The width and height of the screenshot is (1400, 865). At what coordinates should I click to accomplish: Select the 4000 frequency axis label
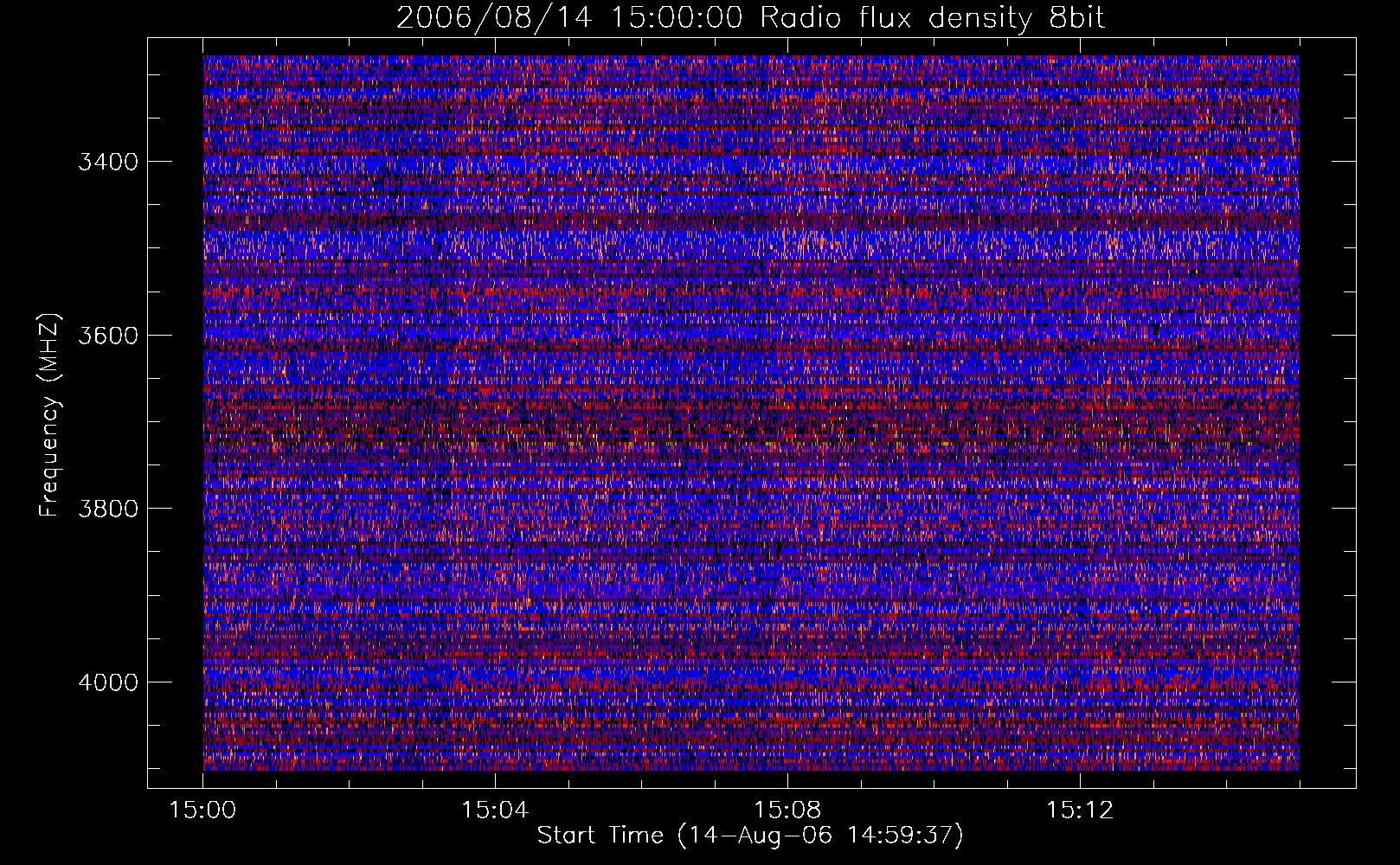pos(108,682)
